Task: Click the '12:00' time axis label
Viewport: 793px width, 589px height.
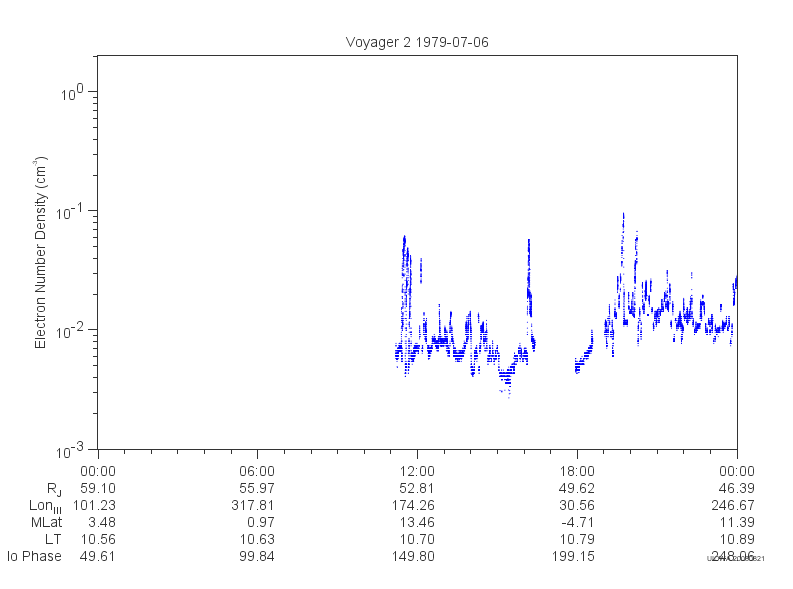Action: (x=417, y=471)
